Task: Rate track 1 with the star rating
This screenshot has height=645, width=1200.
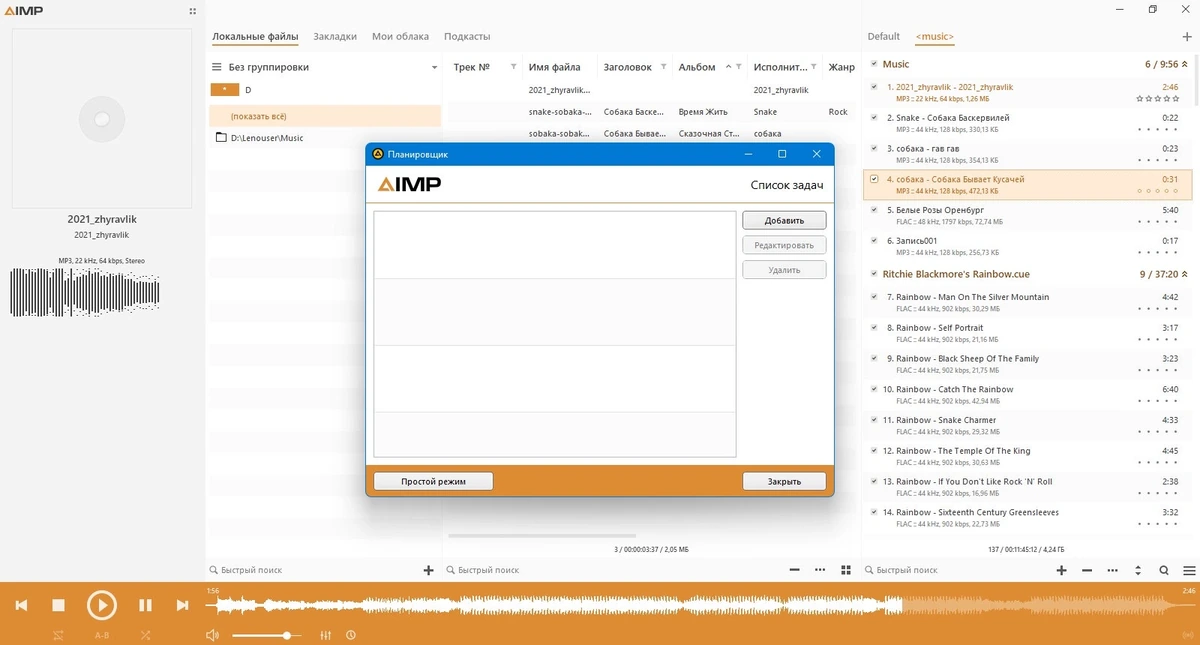Action: click(1158, 98)
